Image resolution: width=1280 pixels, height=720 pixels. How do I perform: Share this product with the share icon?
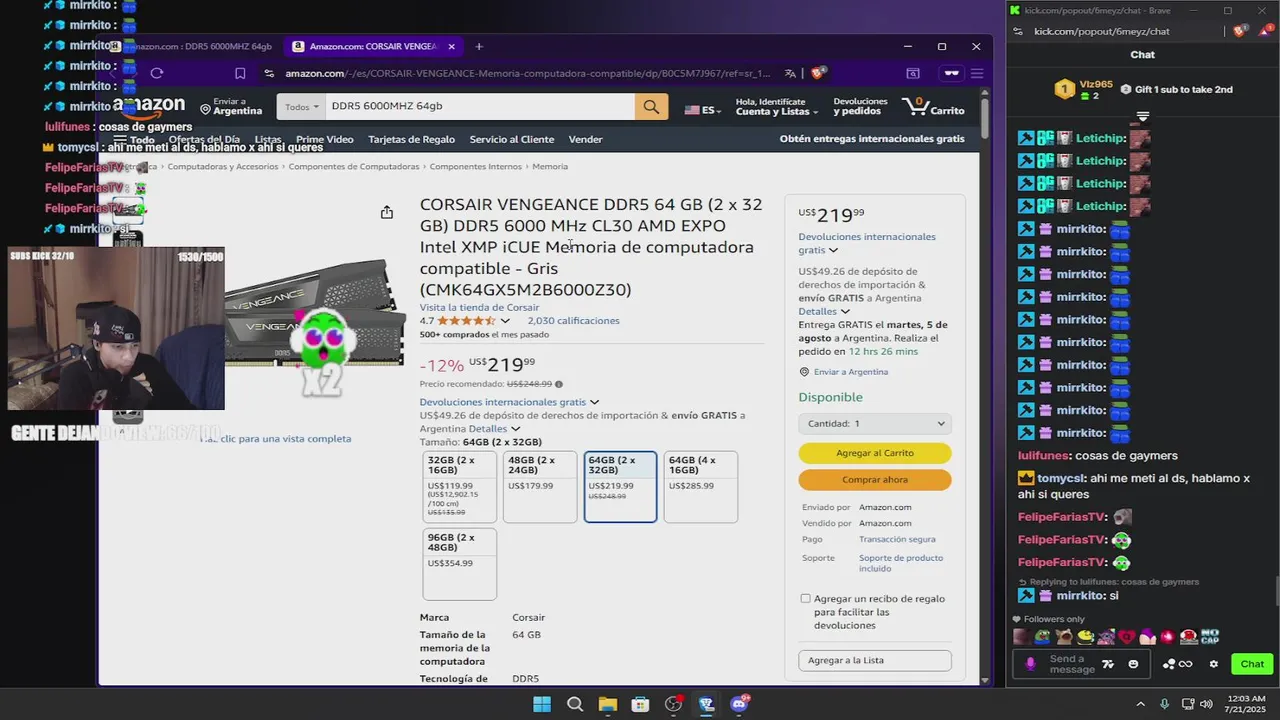(387, 212)
